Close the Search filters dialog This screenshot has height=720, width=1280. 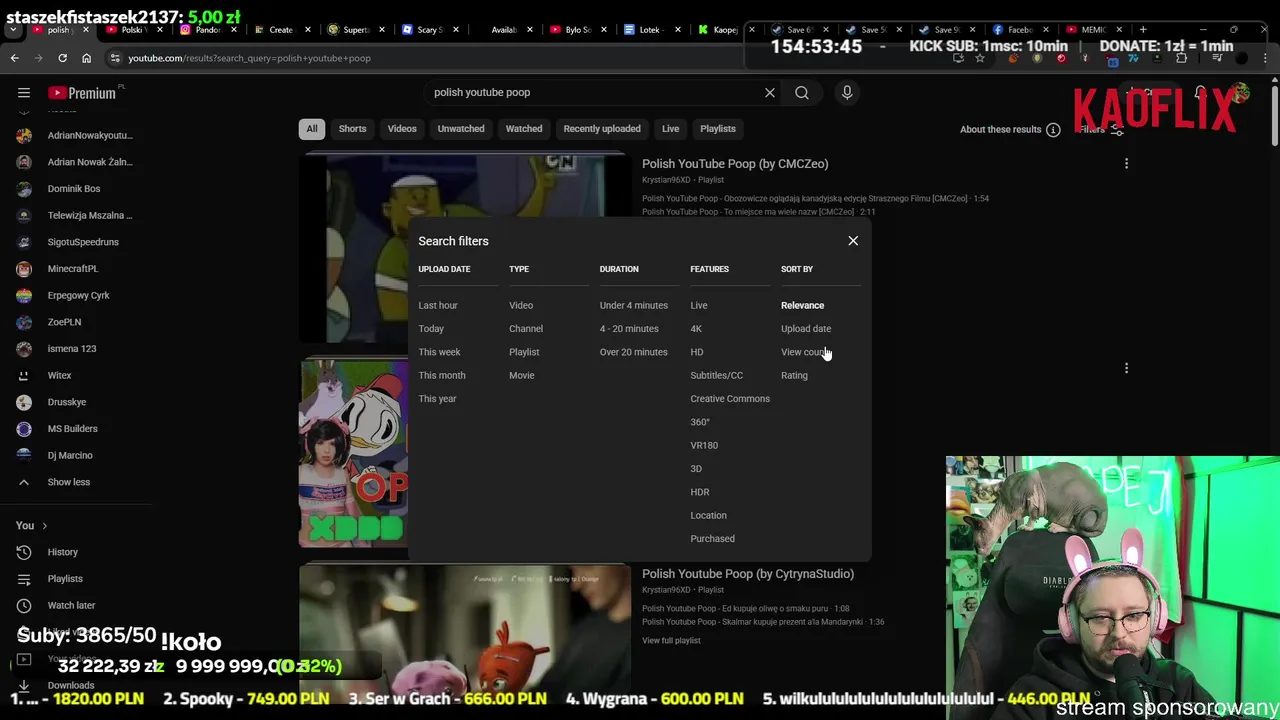click(853, 241)
